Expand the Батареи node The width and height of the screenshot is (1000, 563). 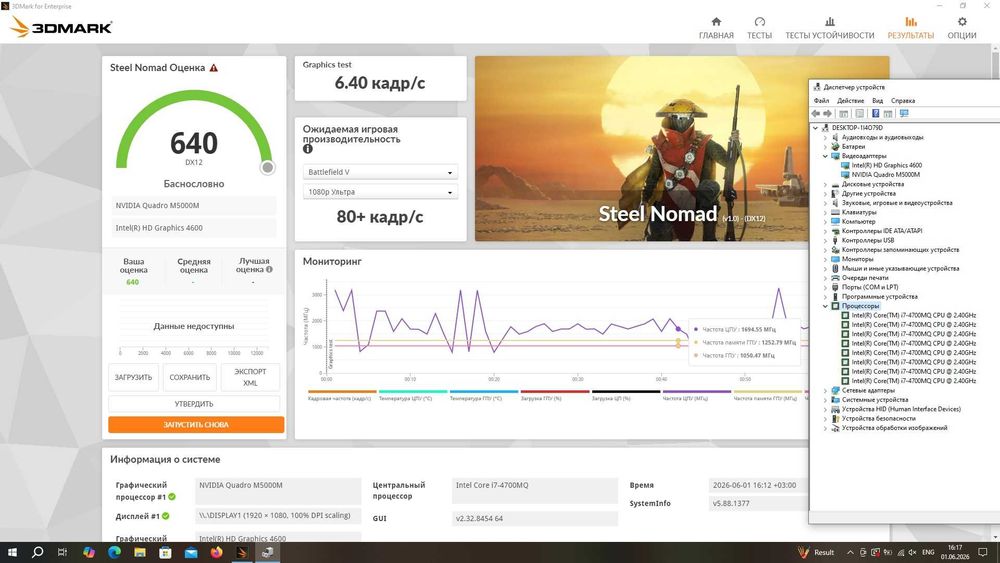point(825,147)
